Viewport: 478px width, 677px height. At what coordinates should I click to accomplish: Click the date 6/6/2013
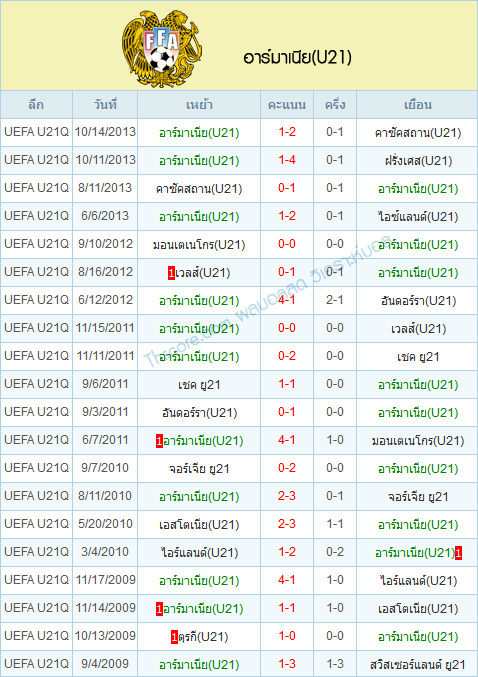coord(105,216)
